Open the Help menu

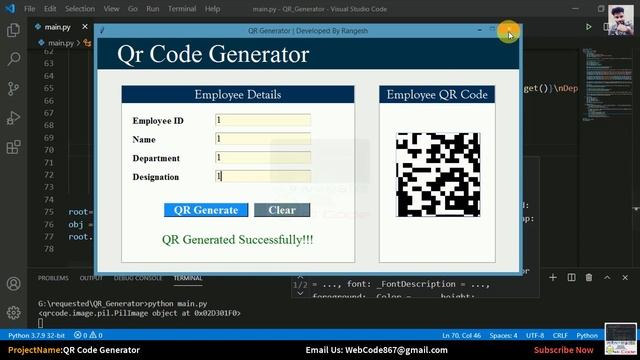pos(212,9)
